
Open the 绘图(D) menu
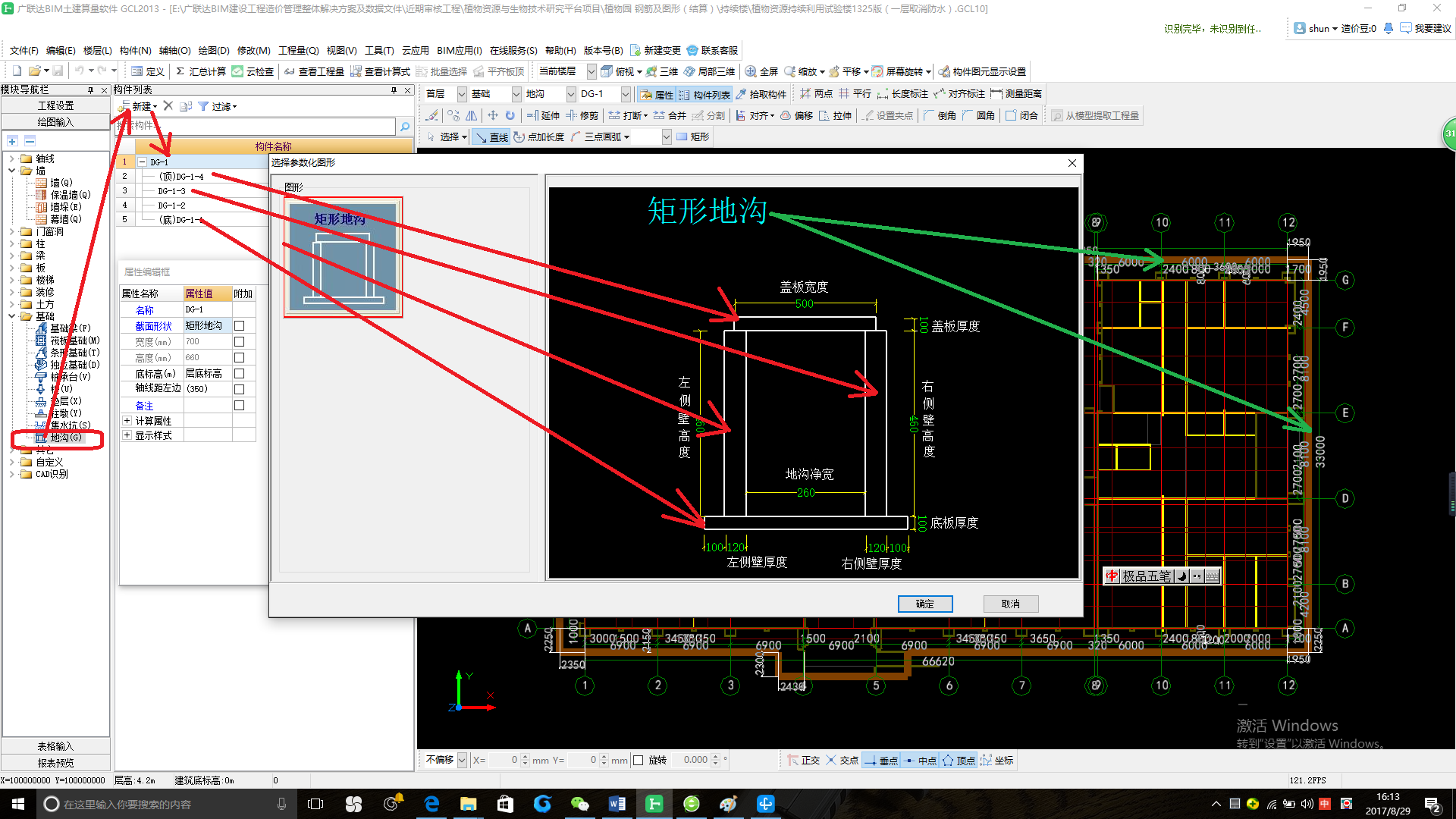coord(213,51)
